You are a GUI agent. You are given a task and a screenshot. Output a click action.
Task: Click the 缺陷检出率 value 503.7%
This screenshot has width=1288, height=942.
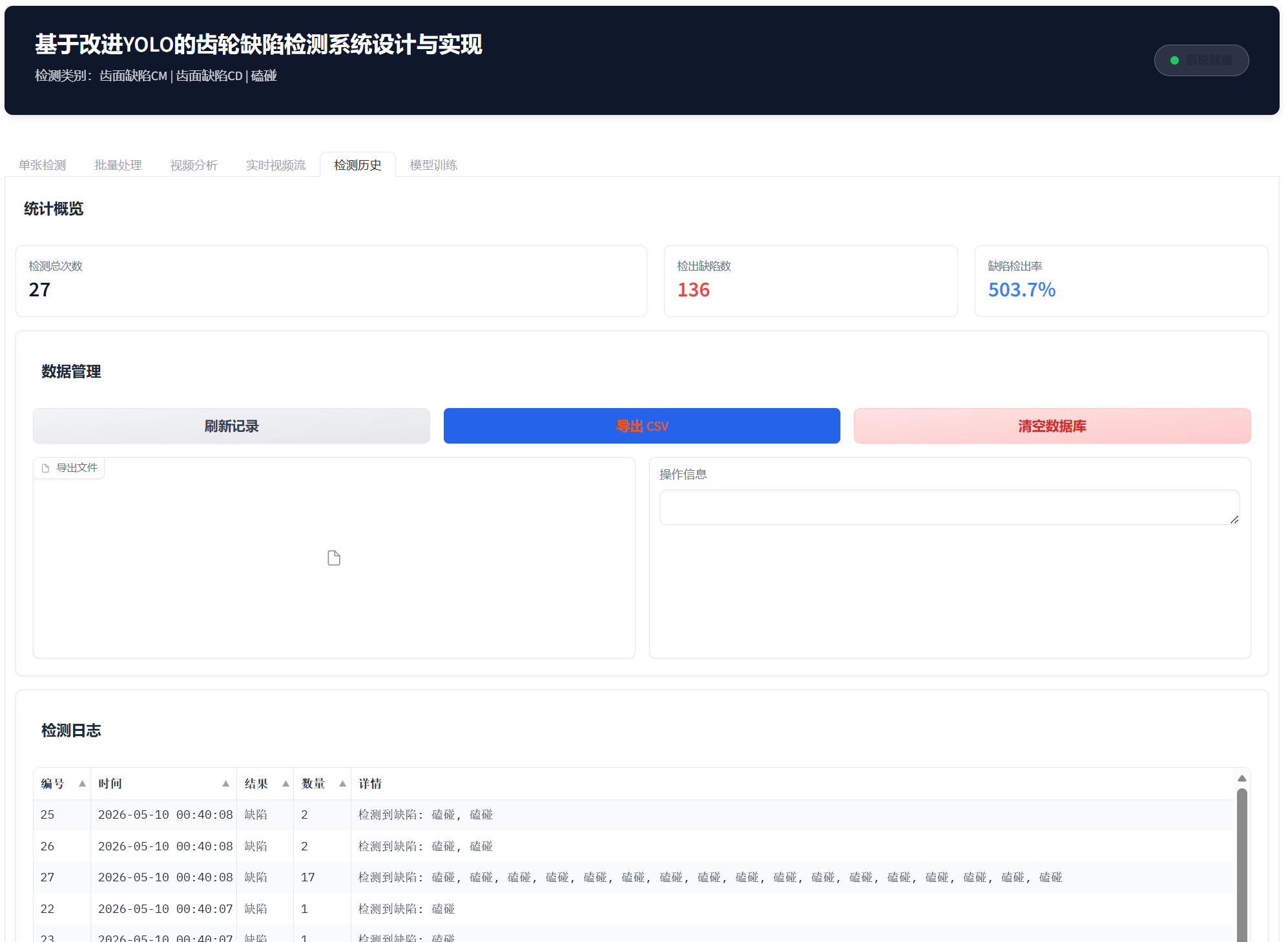coord(1022,290)
